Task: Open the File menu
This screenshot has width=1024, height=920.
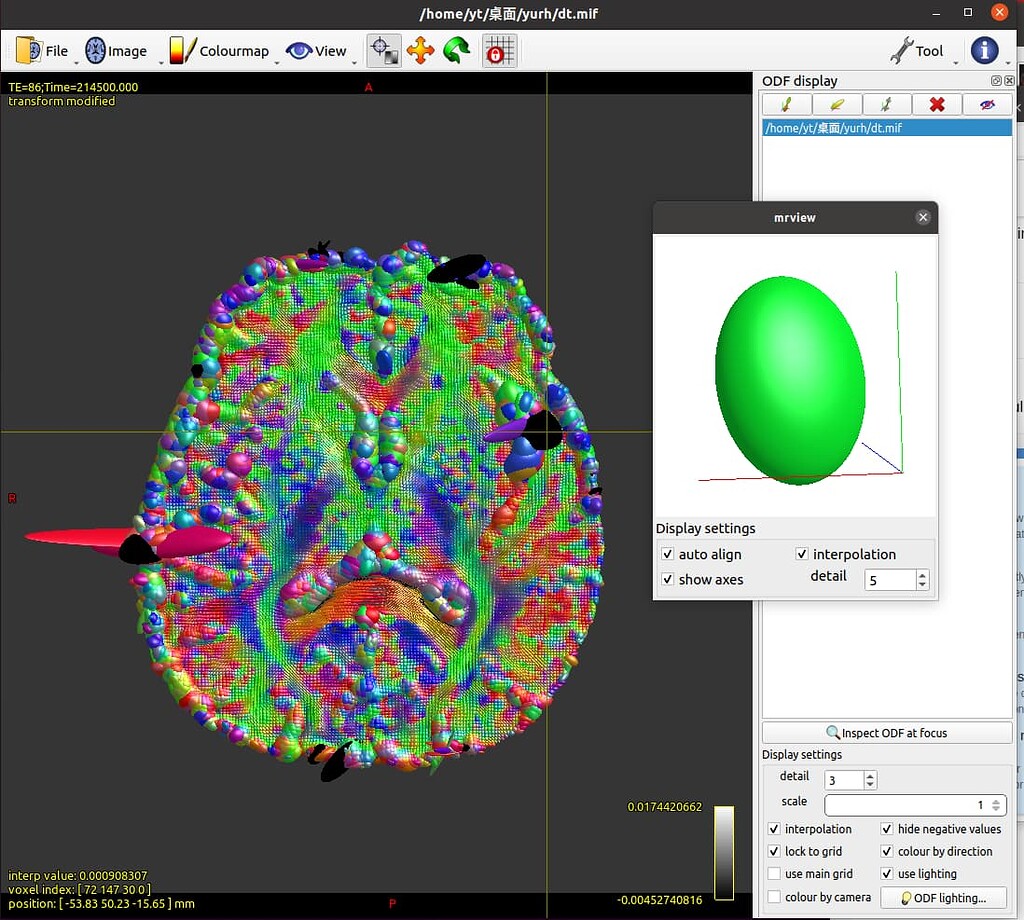Action: (x=43, y=51)
